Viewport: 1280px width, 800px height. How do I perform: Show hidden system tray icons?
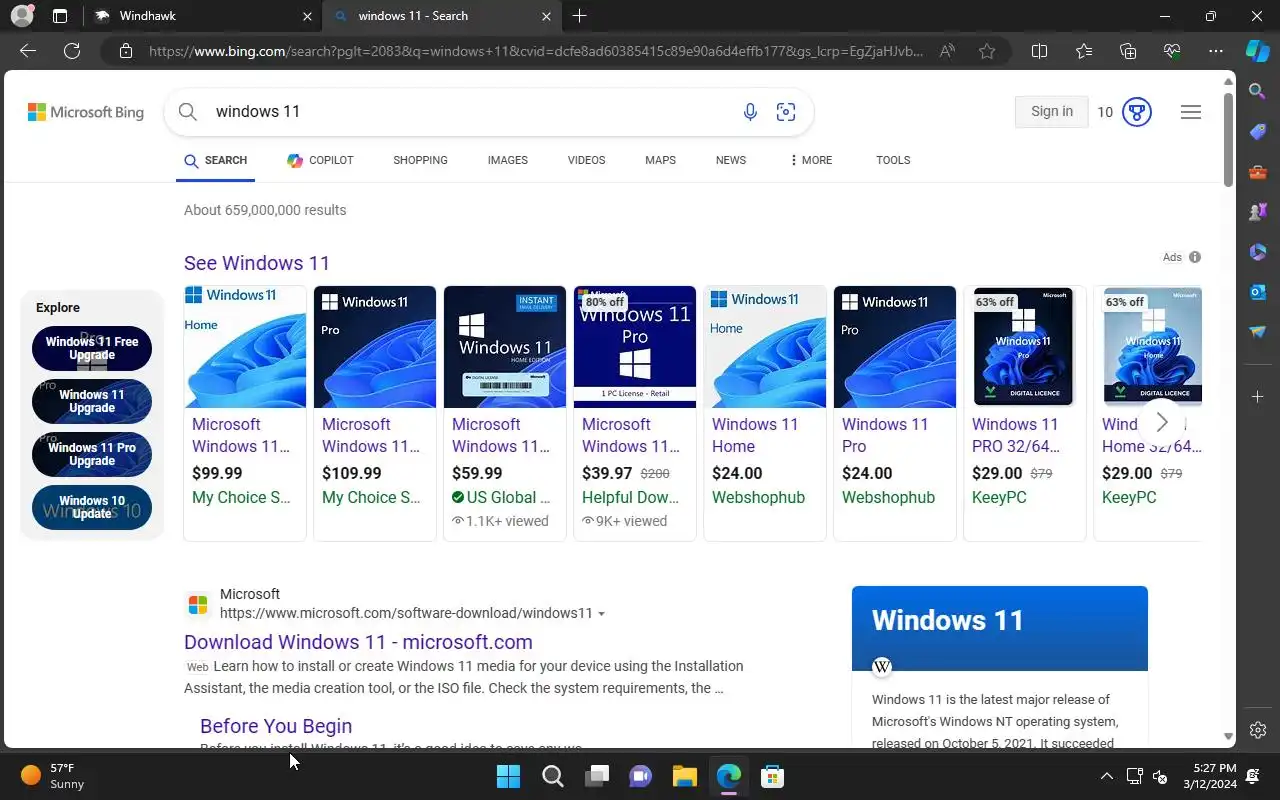click(1106, 776)
